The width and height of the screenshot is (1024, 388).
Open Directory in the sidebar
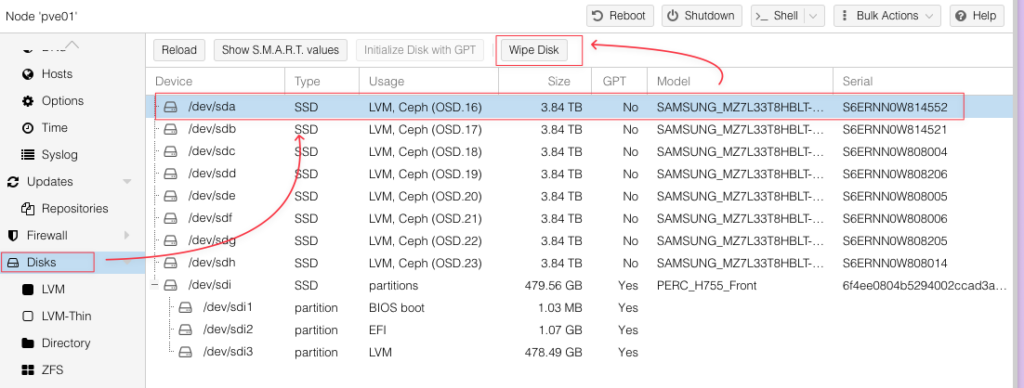[x=66, y=343]
